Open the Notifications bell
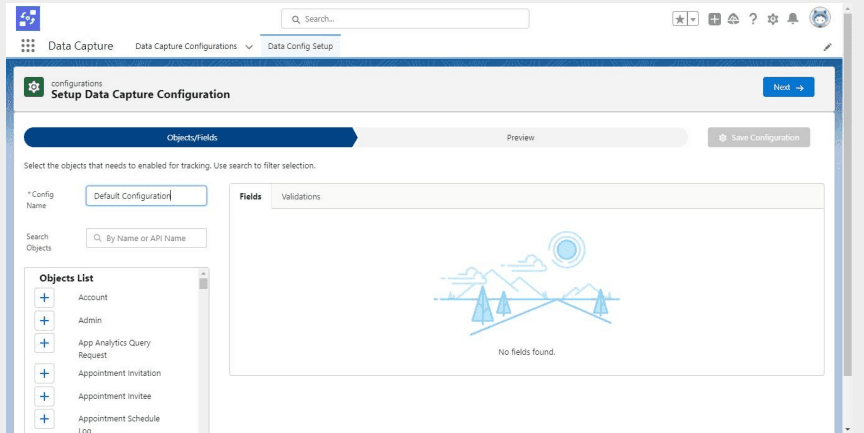 [792, 19]
